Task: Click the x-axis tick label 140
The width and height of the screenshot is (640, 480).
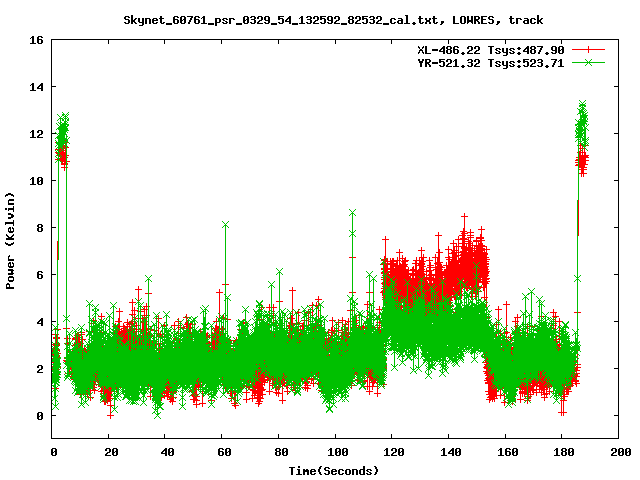Action: pos(451,452)
